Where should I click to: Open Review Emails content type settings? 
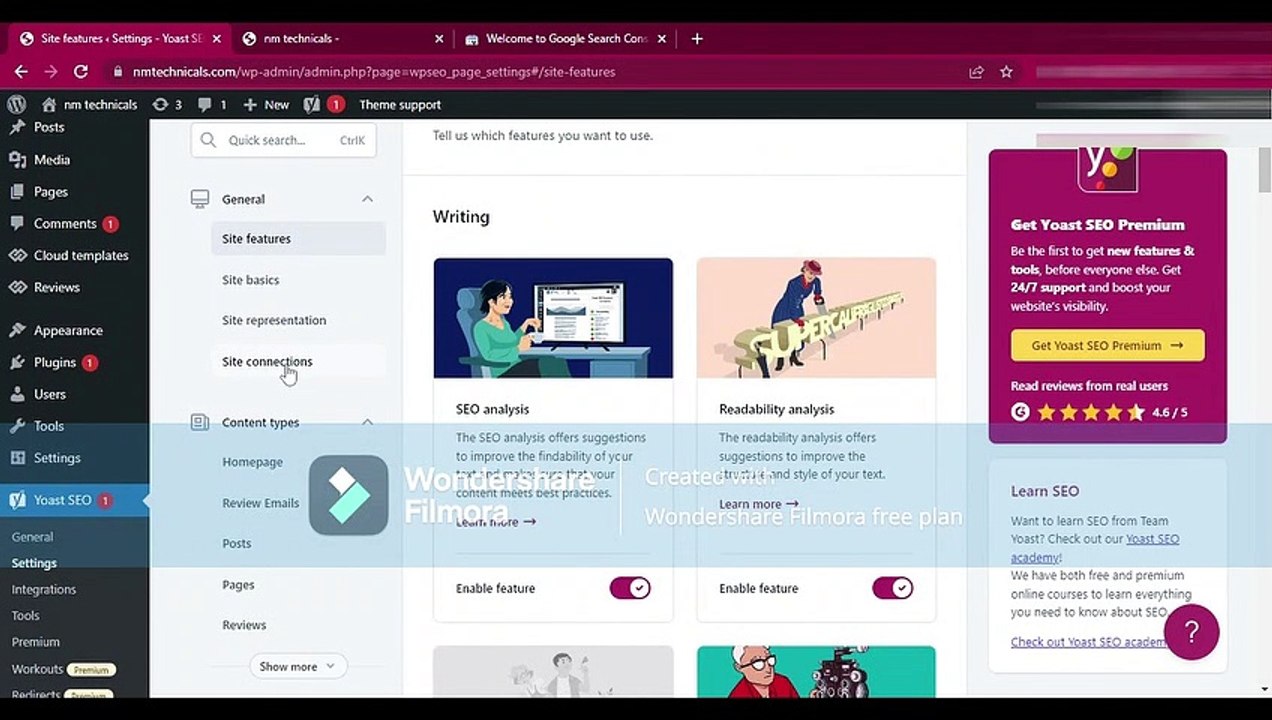(260, 503)
